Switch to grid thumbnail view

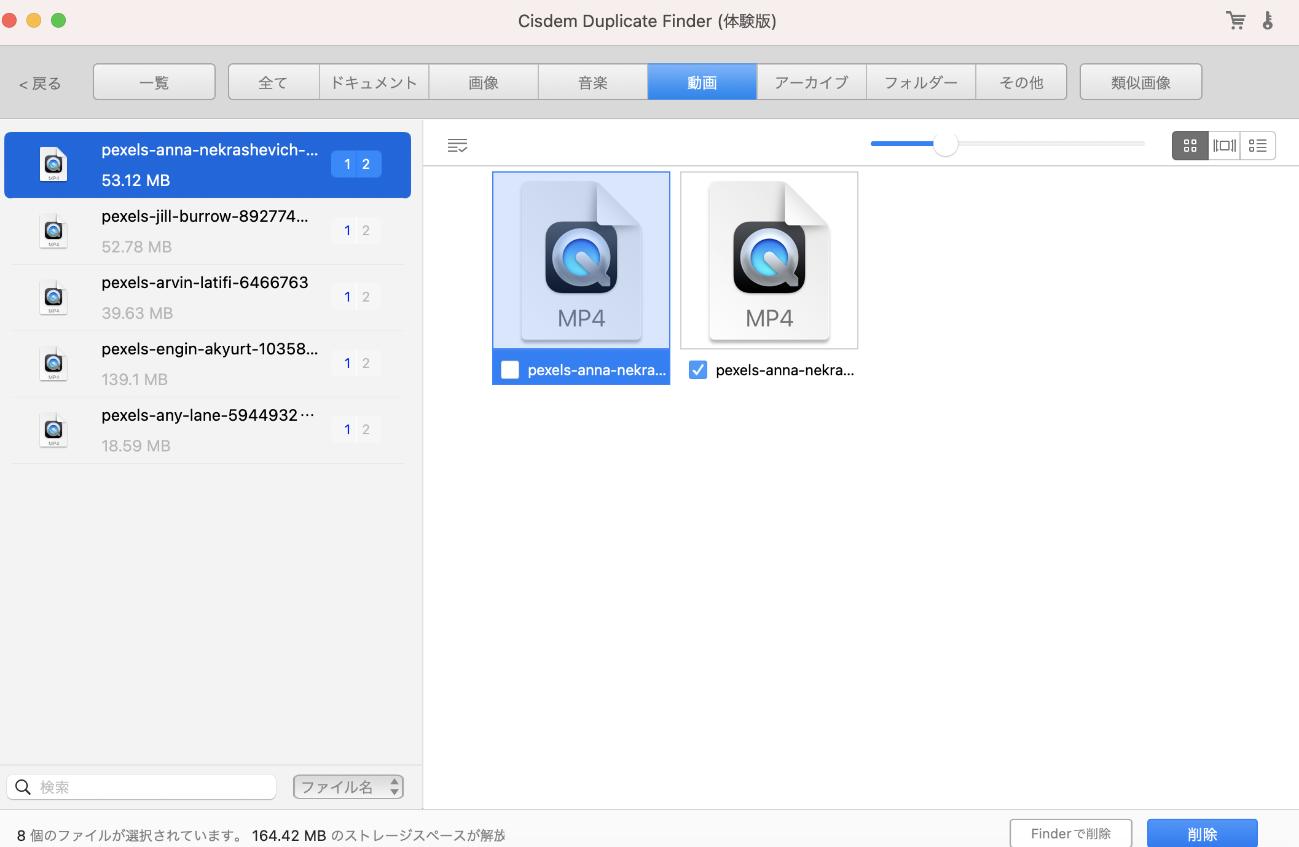point(1190,146)
